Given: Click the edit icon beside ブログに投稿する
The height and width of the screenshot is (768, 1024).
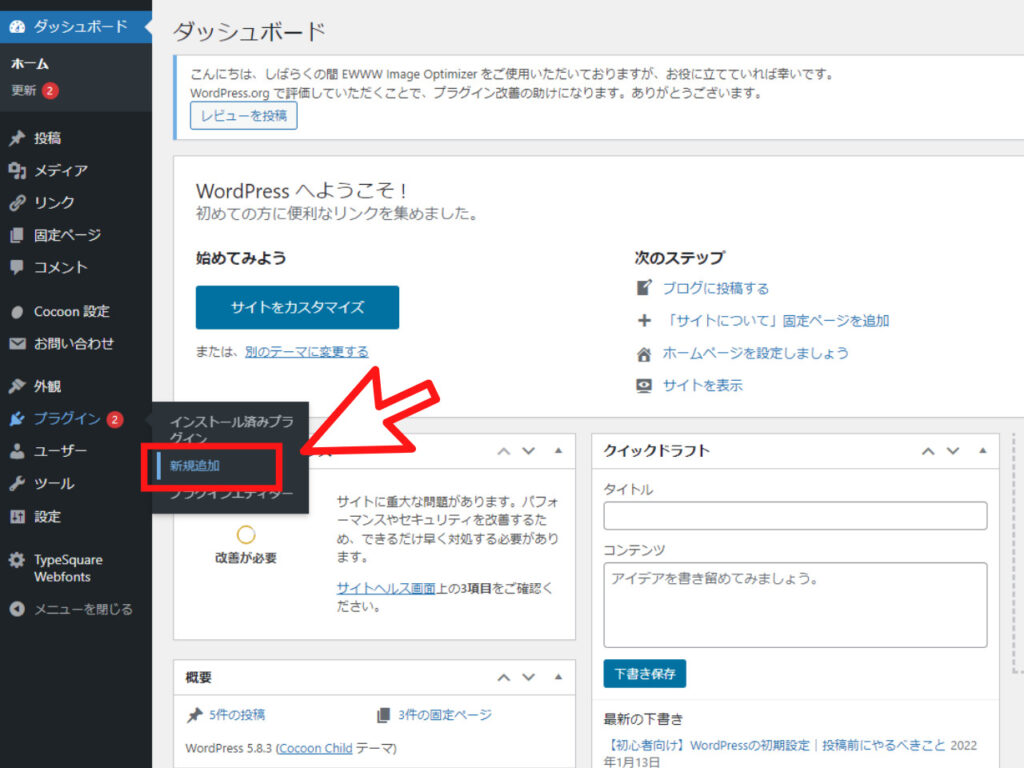Looking at the screenshot, I should click(644, 287).
